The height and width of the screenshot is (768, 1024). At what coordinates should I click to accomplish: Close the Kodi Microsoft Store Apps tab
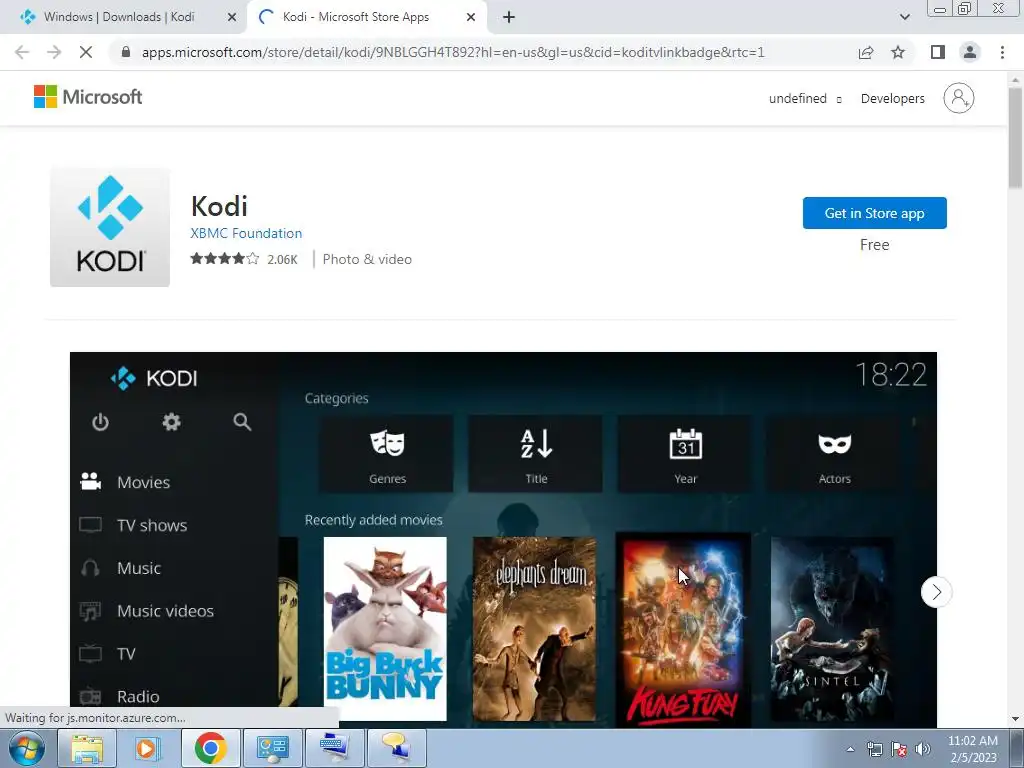click(471, 18)
